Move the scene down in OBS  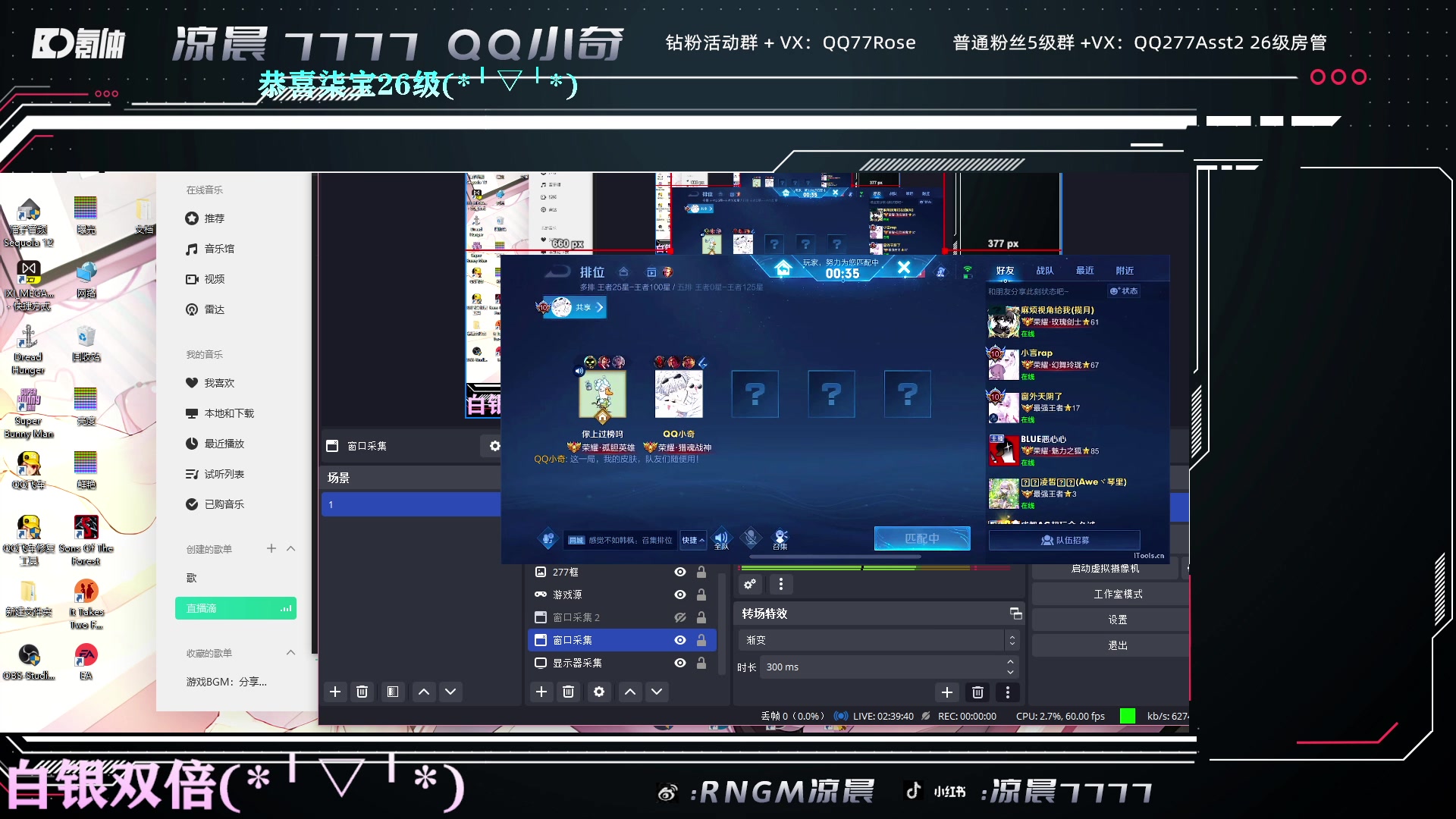(450, 692)
